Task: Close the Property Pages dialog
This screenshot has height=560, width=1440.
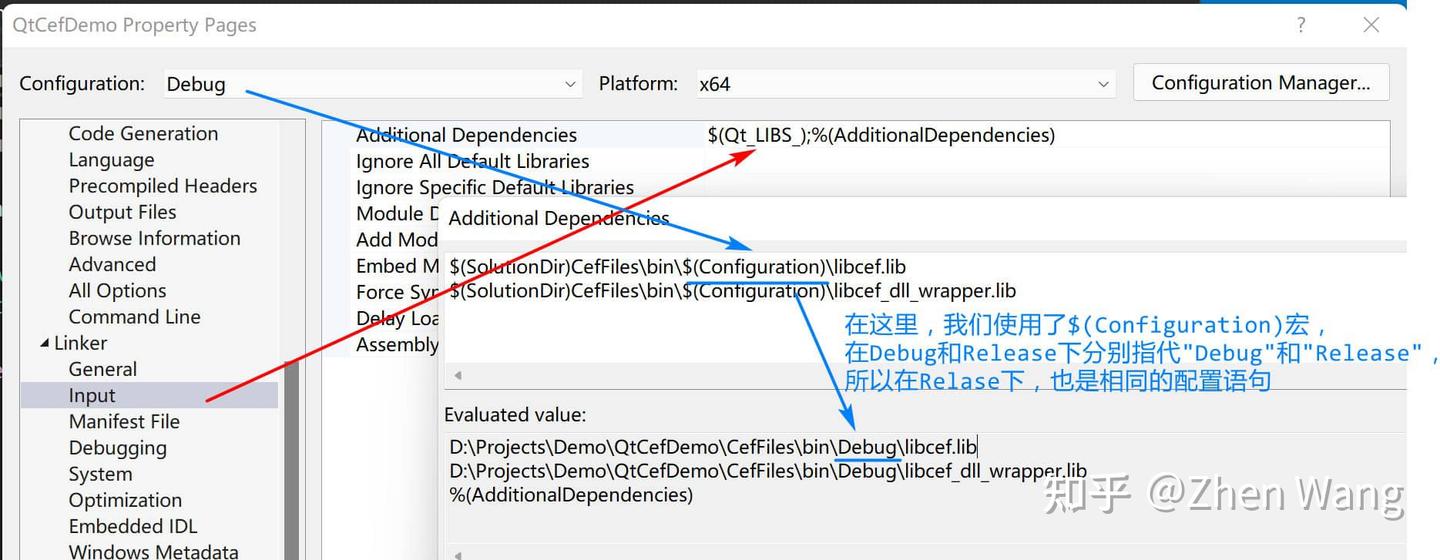Action: point(1371,26)
